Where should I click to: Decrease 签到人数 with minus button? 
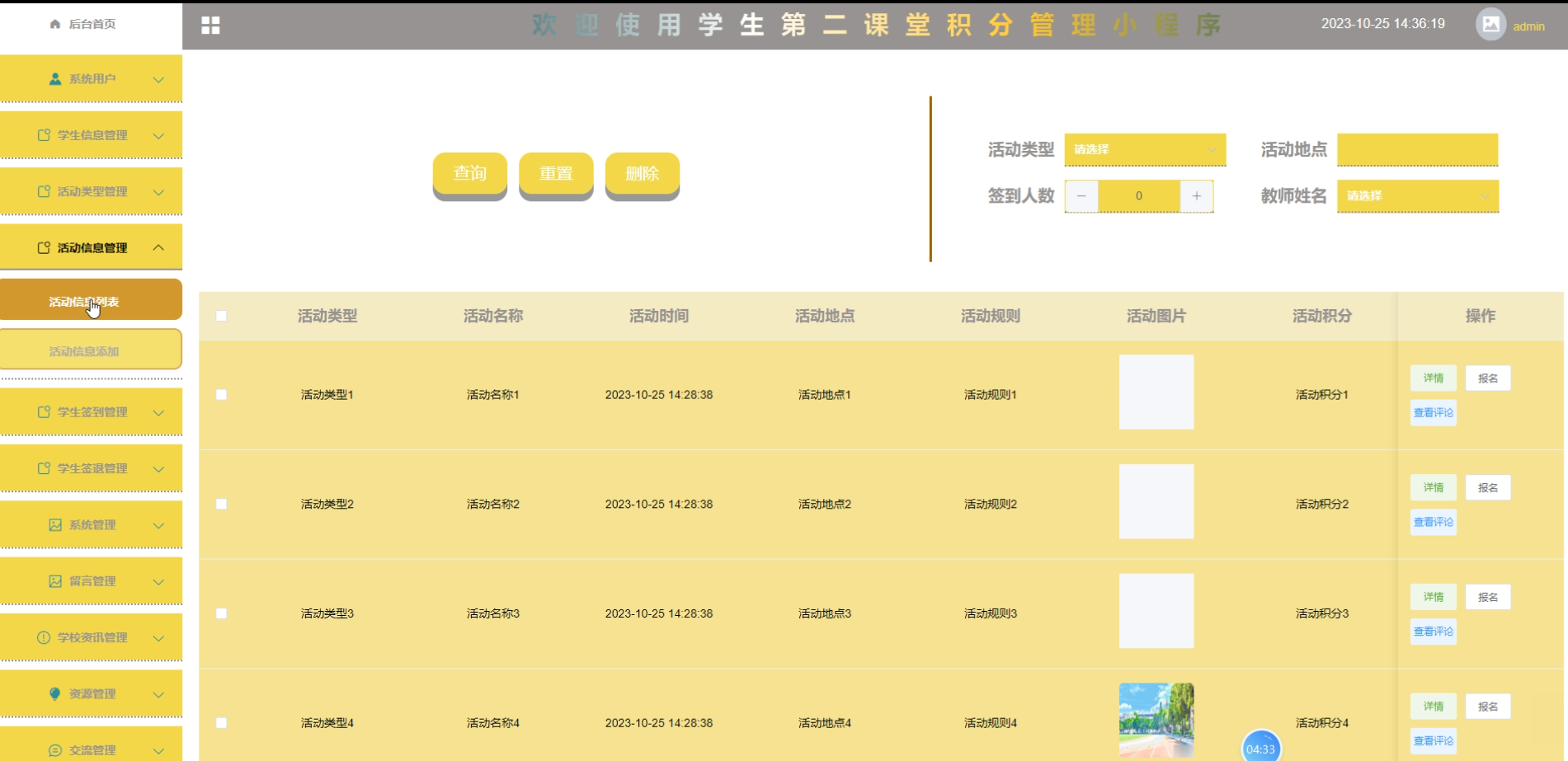(x=1081, y=196)
